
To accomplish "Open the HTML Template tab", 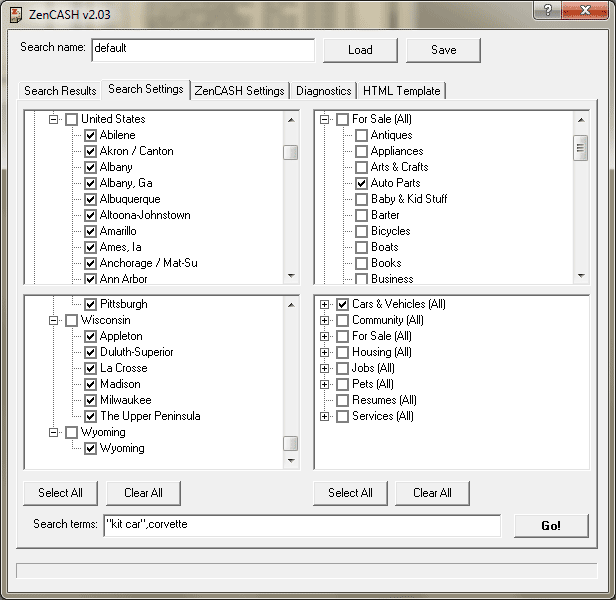I will (401, 90).
